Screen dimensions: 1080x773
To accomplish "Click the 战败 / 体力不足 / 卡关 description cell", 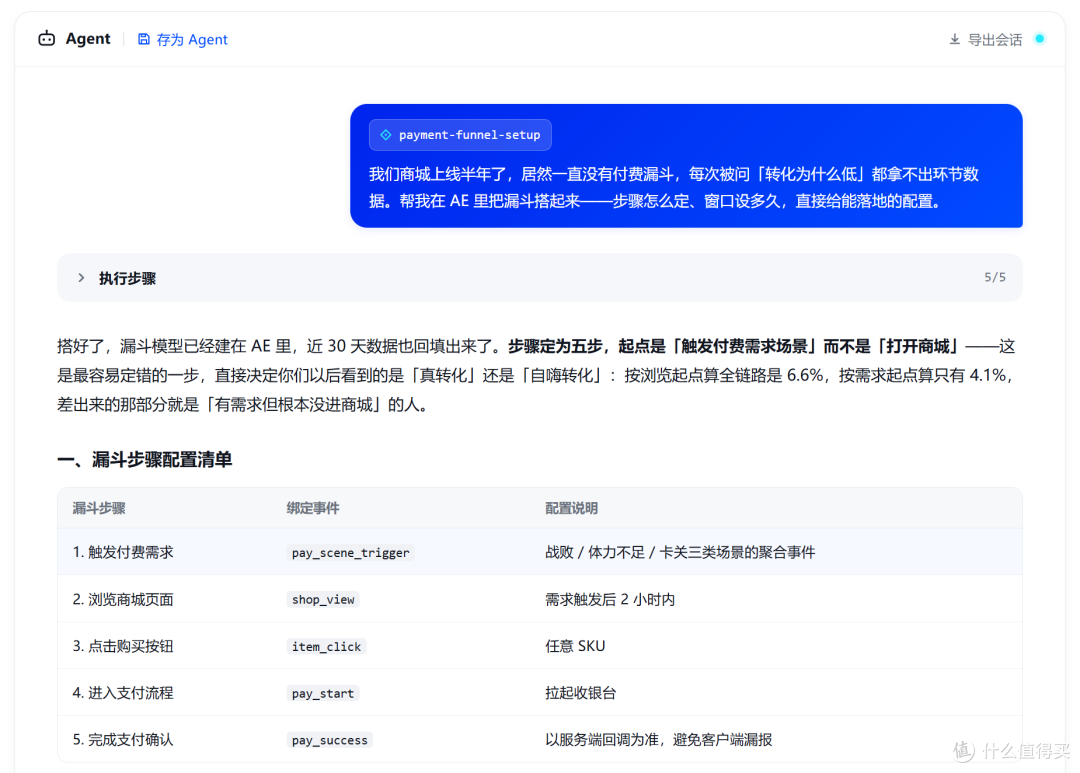I will 681,553.
